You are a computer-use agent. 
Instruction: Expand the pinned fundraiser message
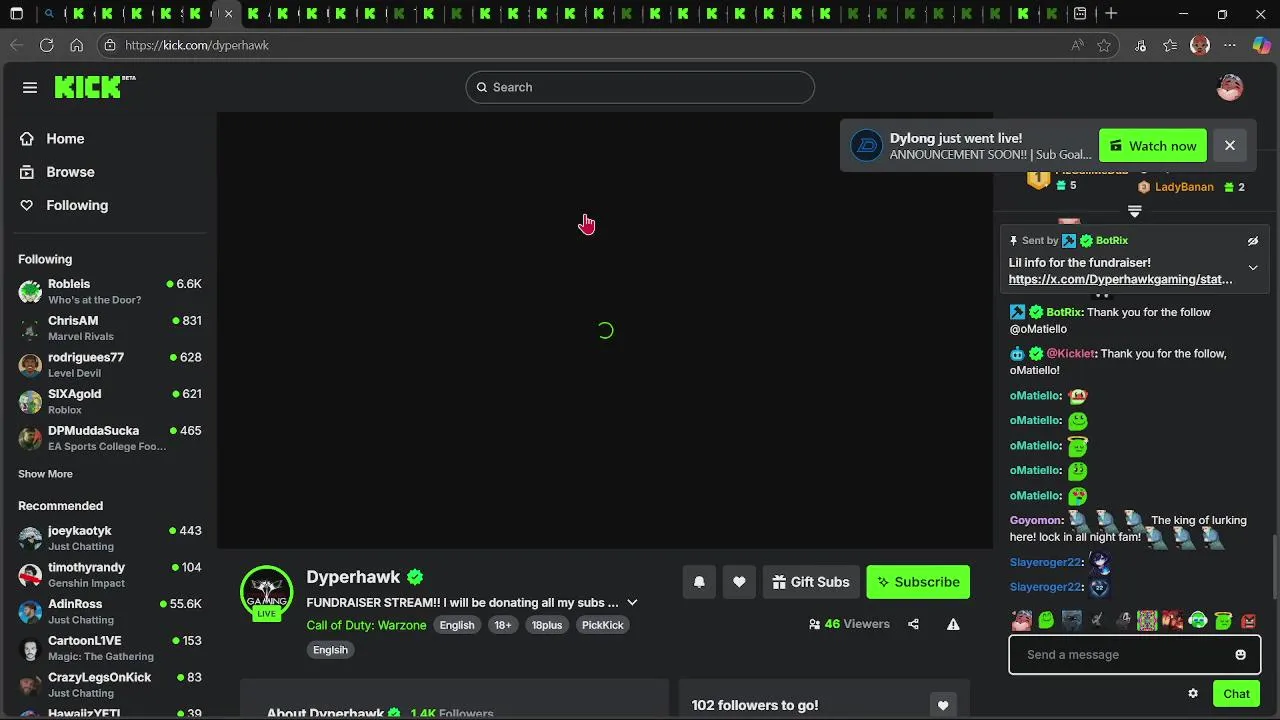[x=1252, y=268]
